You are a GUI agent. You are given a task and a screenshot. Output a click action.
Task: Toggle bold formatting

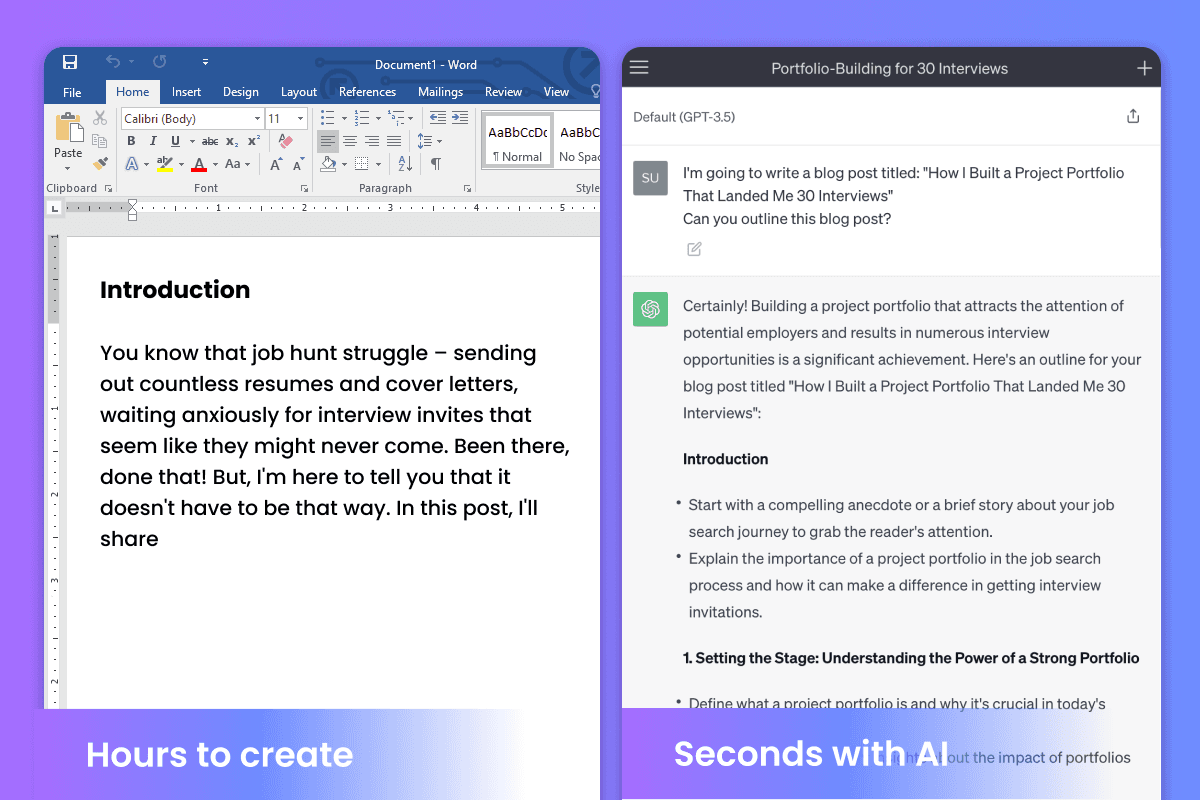click(130, 141)
